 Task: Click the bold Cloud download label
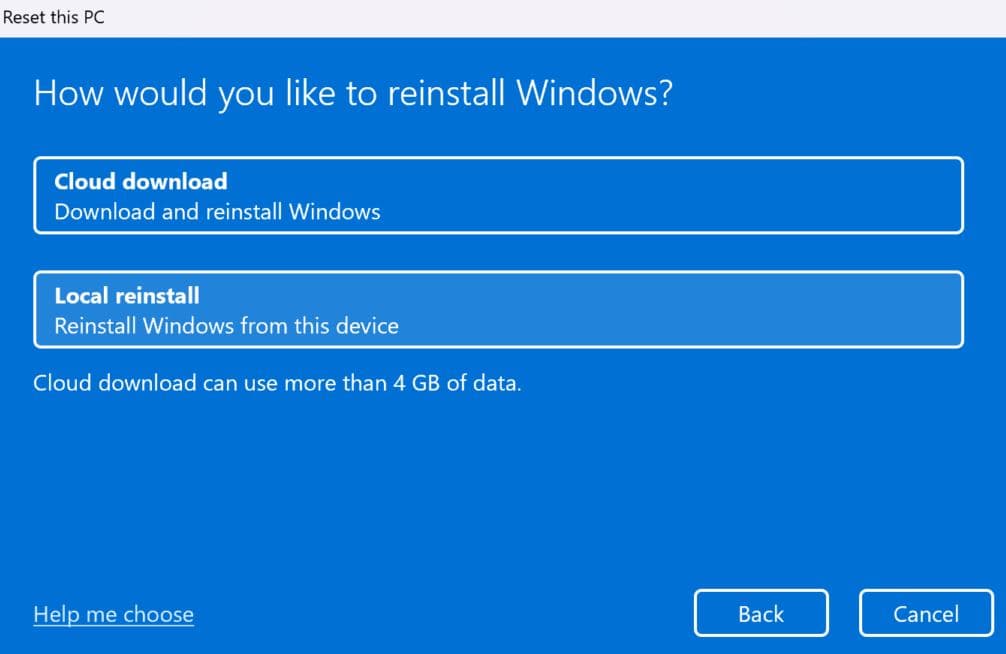(x=141, y=181)
